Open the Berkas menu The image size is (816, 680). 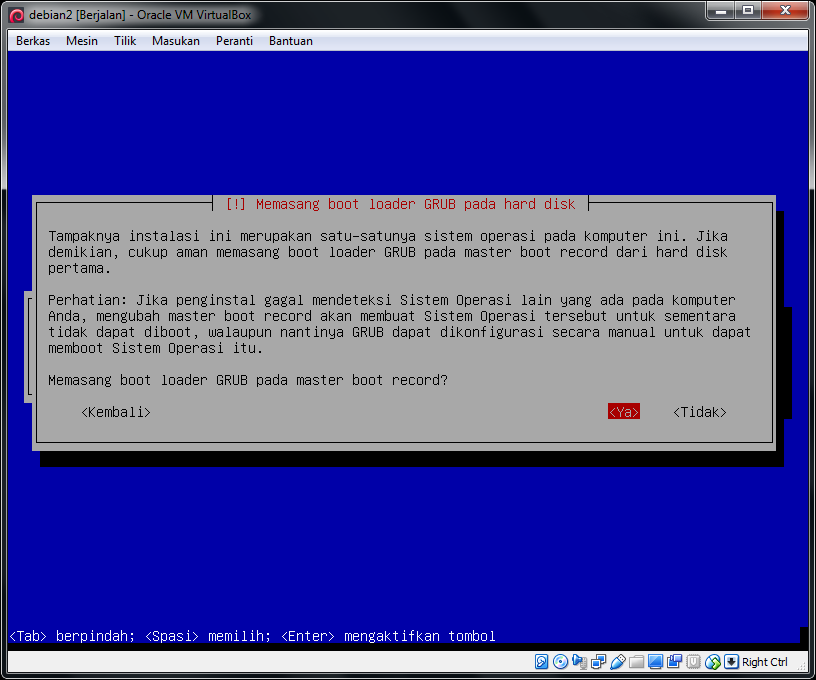[33, 41]
